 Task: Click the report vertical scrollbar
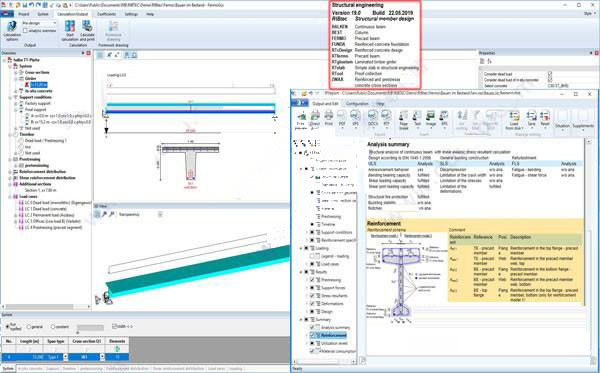(x=588, y=249)
